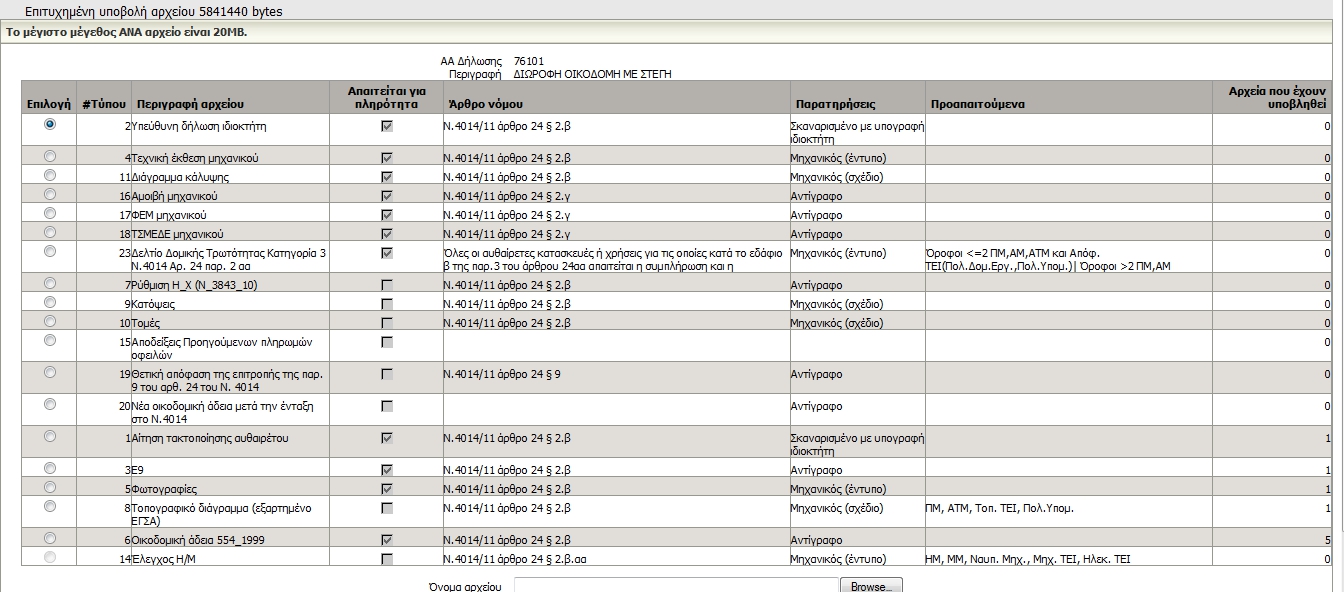Click the Όνομα αρχείου file name field
Screen dimensions: 1344x592
click(675, 586)
